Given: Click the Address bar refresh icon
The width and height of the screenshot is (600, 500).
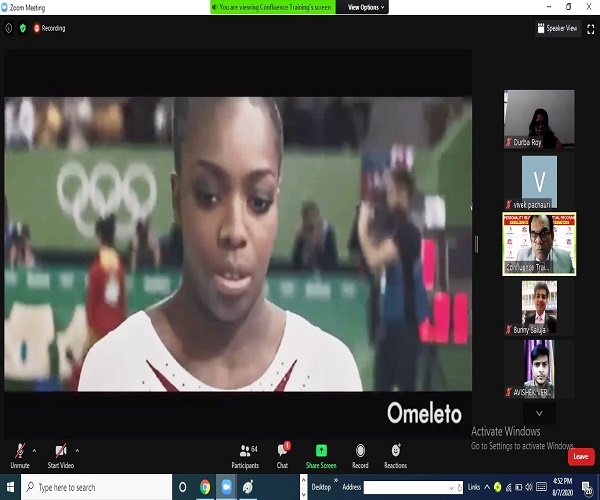Looking at the screenshot, I should (x=460, y=488).
